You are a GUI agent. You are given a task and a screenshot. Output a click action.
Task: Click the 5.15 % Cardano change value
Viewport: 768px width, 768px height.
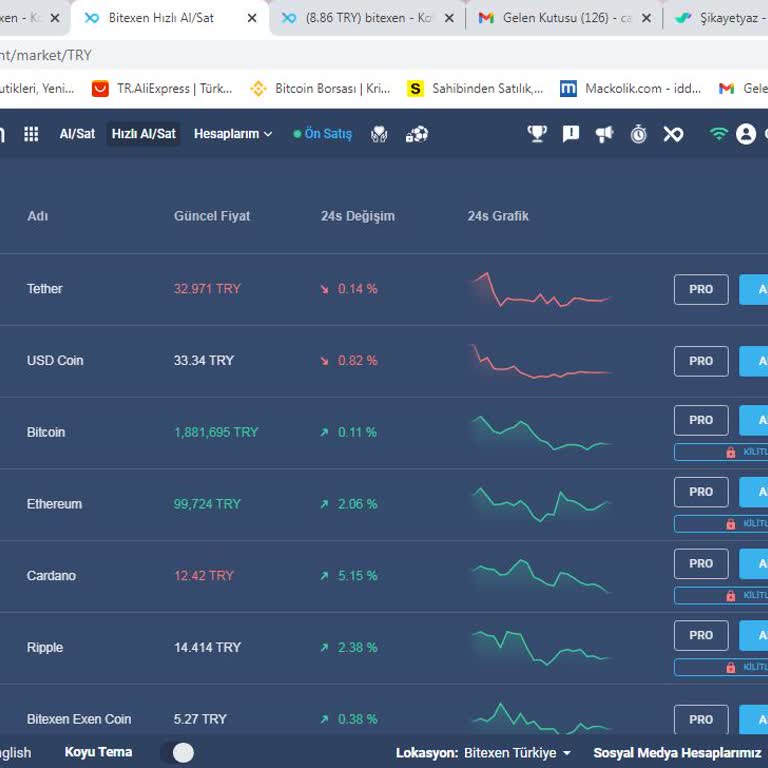(357, 576)
